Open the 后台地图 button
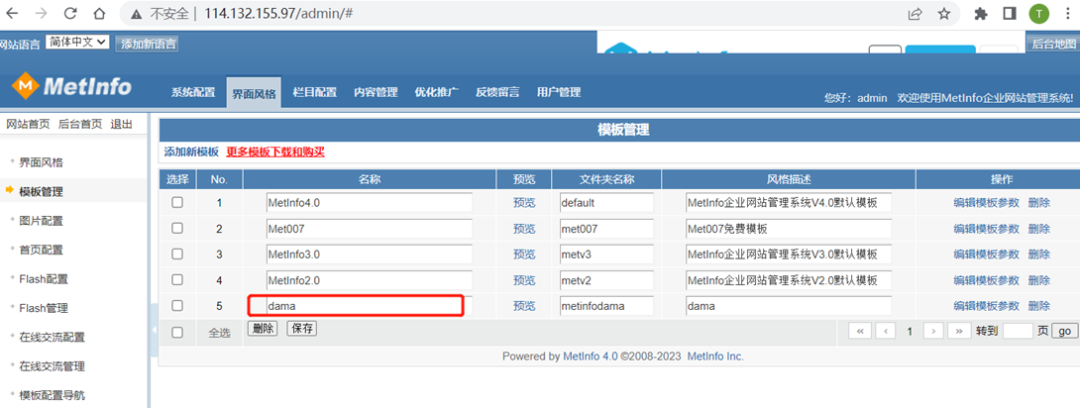 pos(1053,44)
